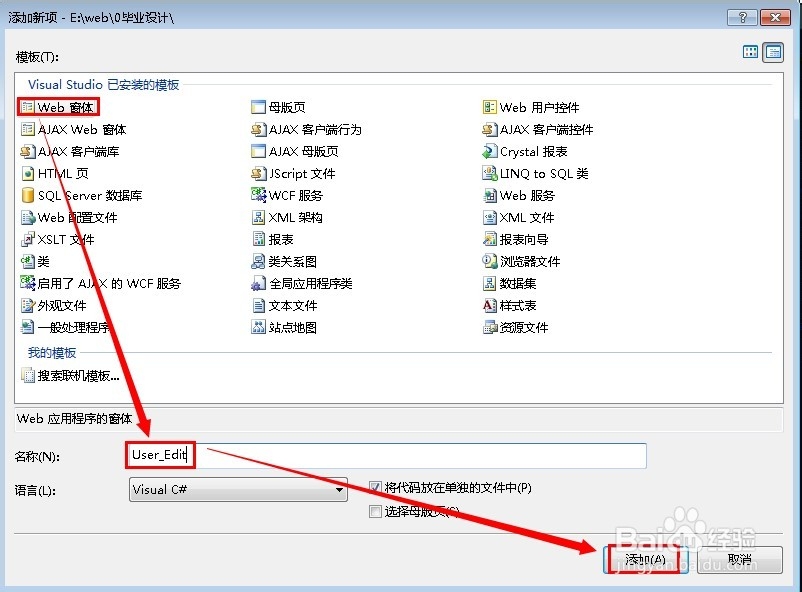Open 搜索联机模板 online template search
This screenshot has width=802, height=592.
(x=70, y=376)
